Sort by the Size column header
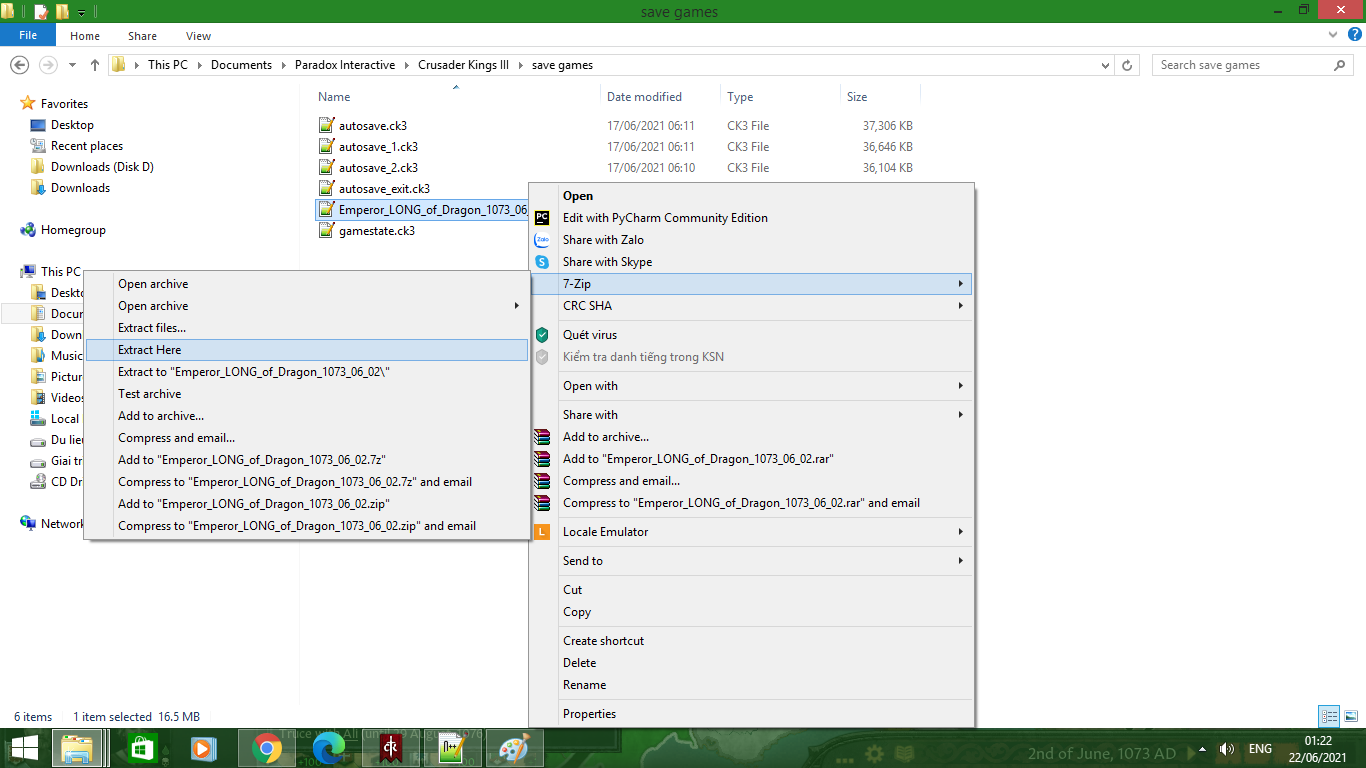Viewport: 1366px width, 768px height. tap(857, 97)
